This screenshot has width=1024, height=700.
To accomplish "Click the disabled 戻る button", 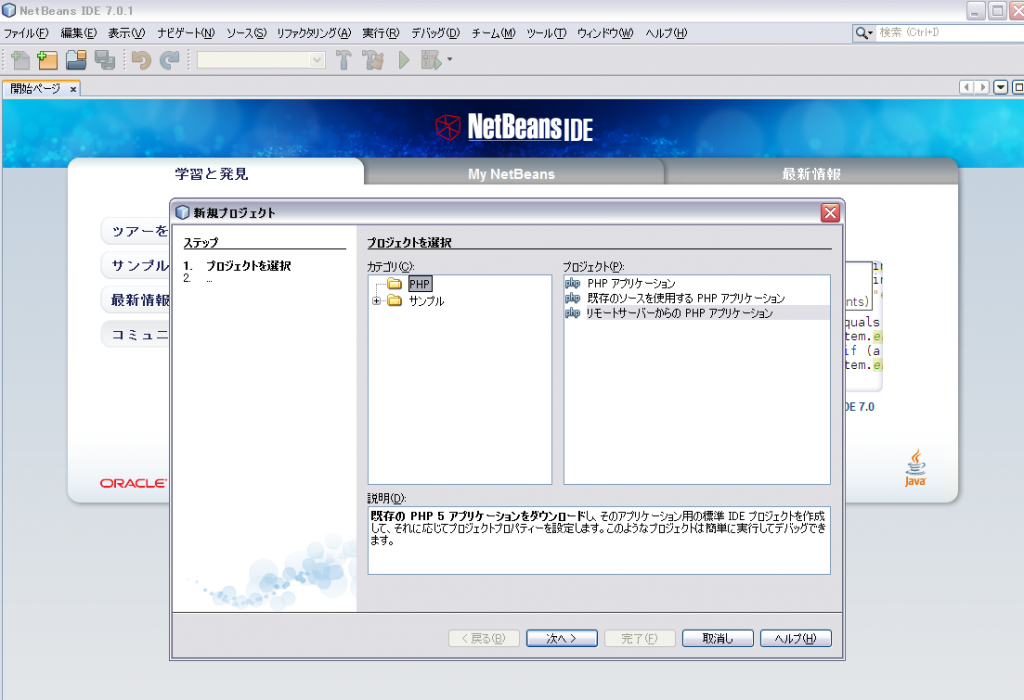I will [x=484, y=638].
